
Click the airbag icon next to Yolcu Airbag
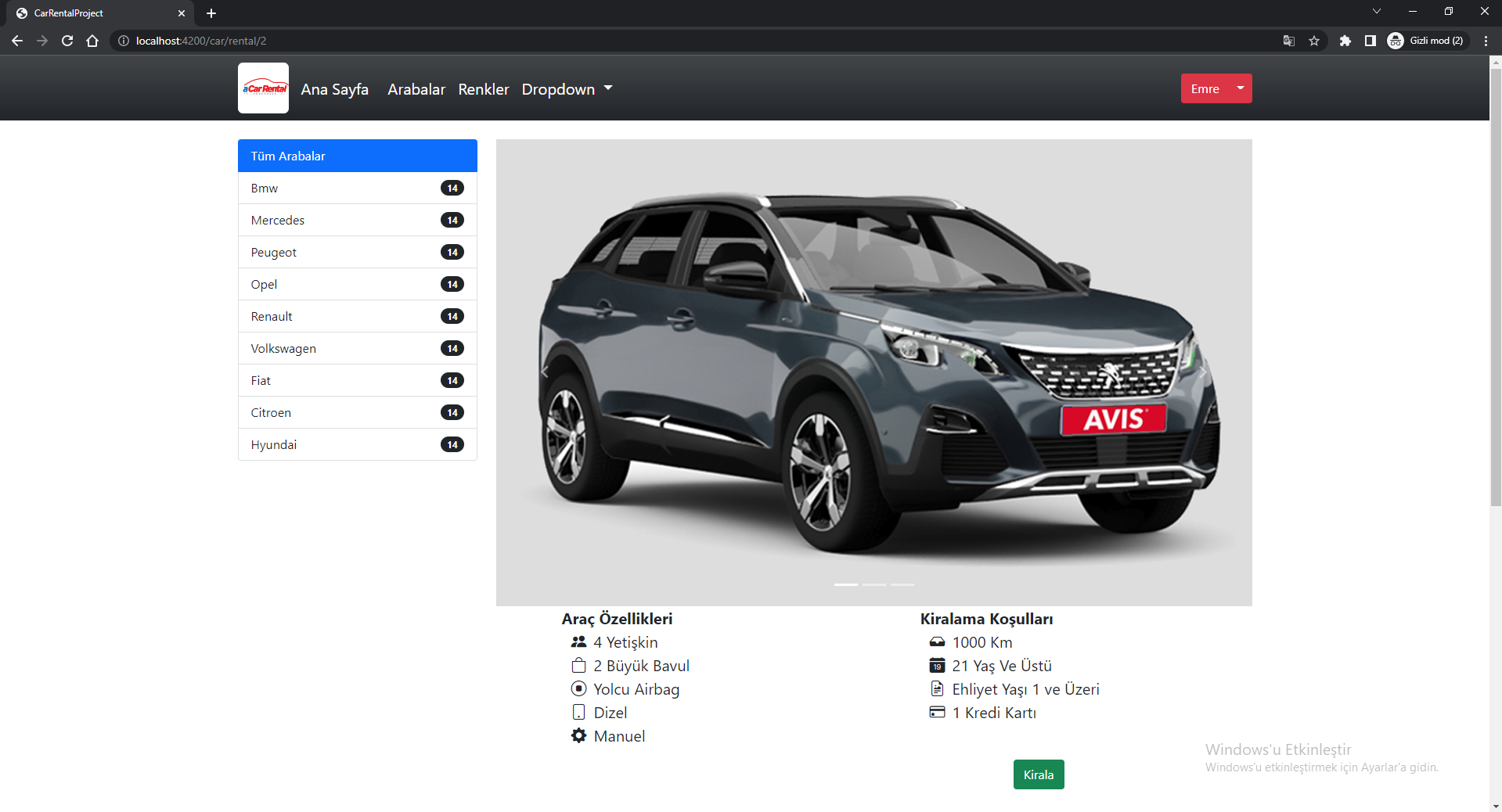[579, 688]
